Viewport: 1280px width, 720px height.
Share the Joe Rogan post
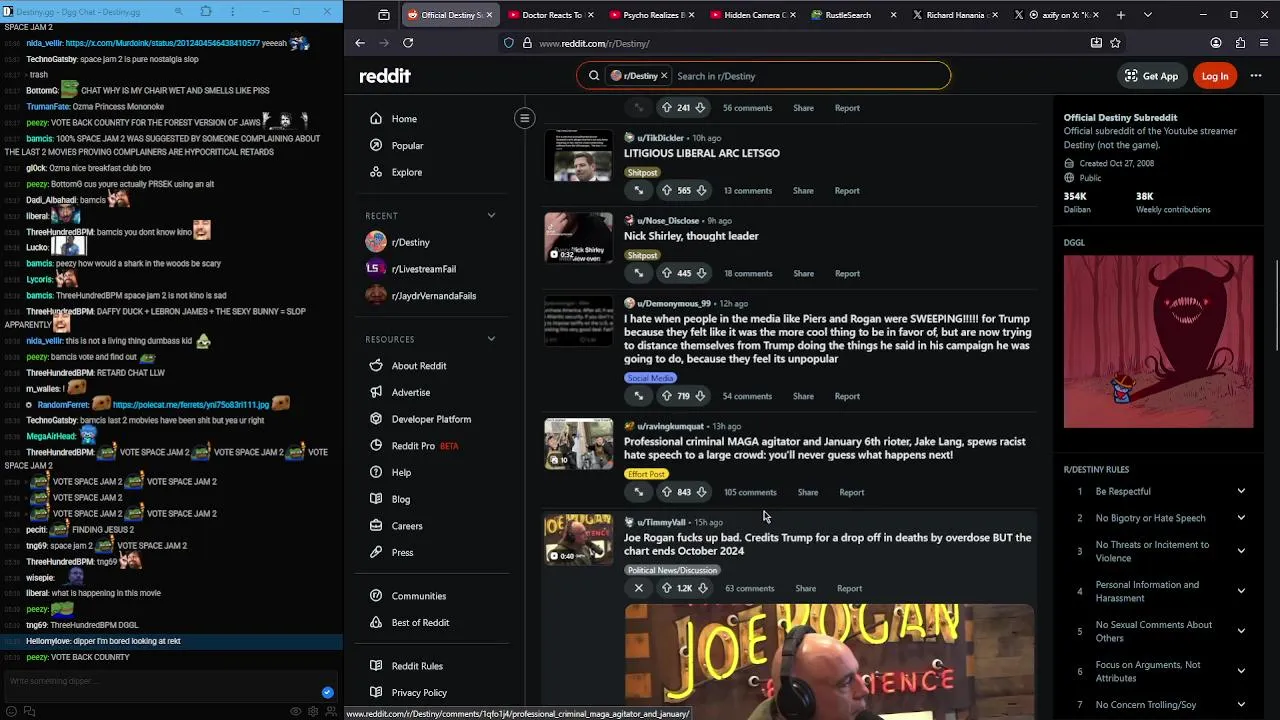point(805,588)
